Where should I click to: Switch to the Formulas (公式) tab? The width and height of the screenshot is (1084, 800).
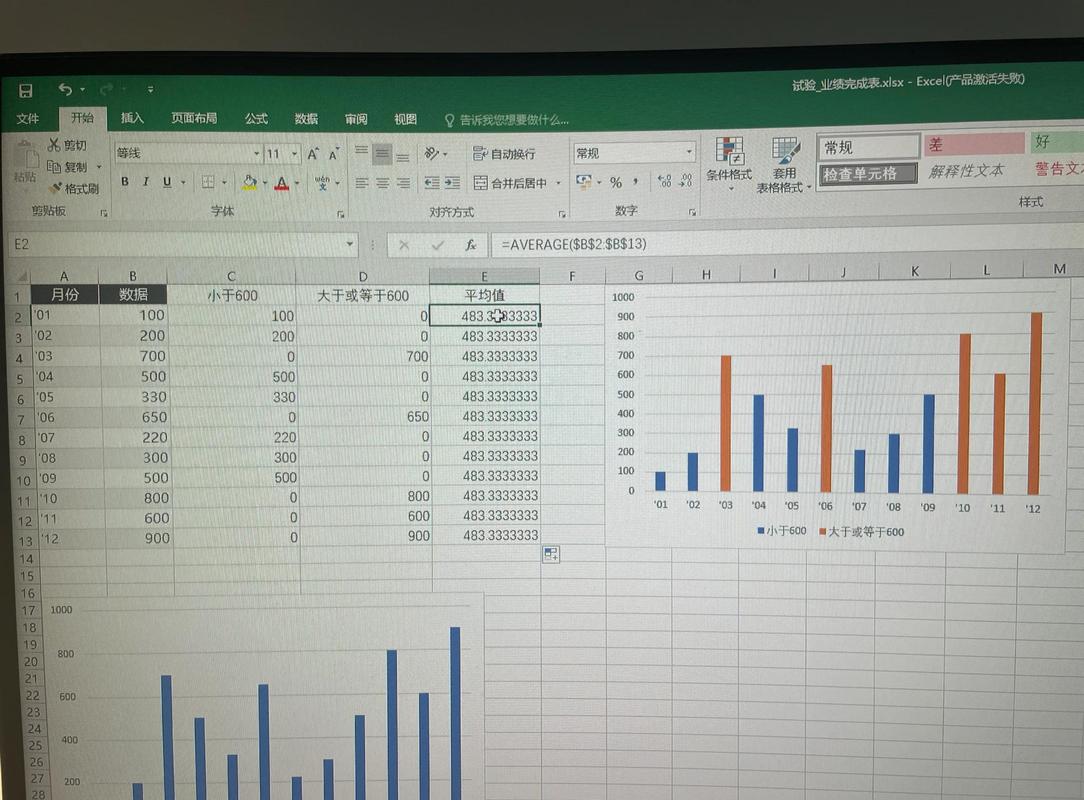tap(256, 119)
